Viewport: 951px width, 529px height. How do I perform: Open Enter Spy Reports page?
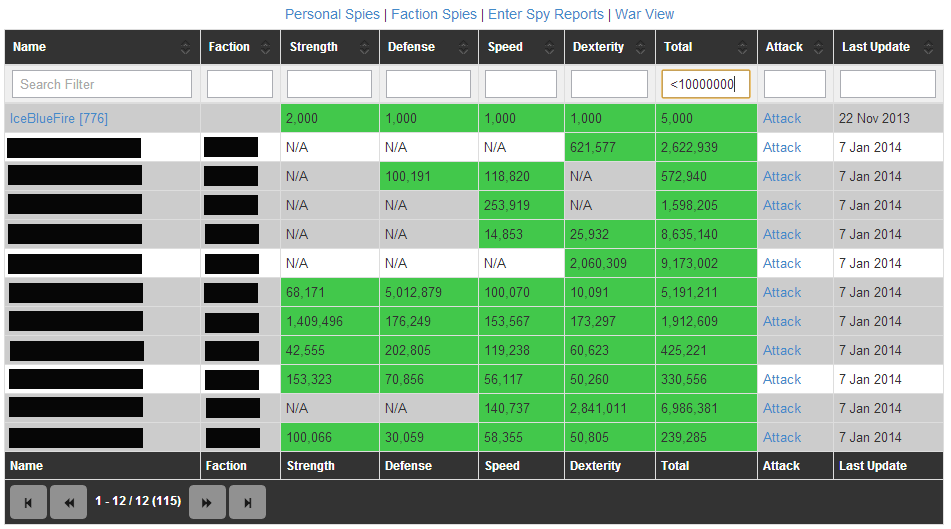coord(546,14)
